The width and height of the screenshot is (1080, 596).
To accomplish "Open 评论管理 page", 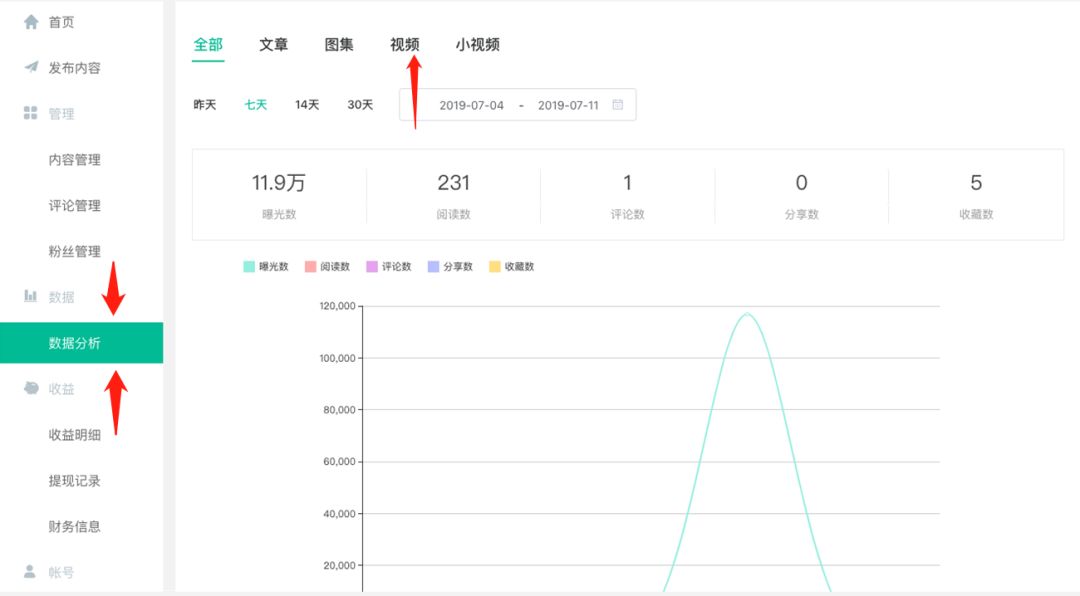I will point(74,205).
